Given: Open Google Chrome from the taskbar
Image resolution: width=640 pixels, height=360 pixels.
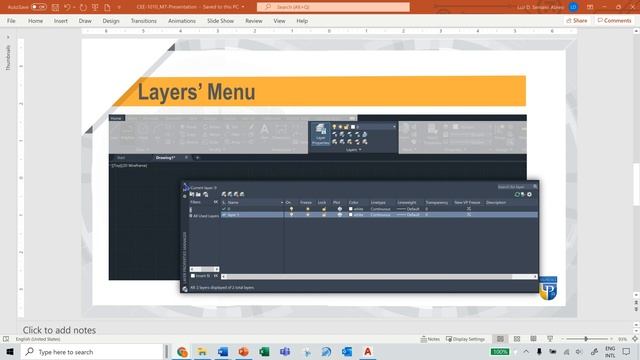Looking at the screenshot, I should coord(182,351).
